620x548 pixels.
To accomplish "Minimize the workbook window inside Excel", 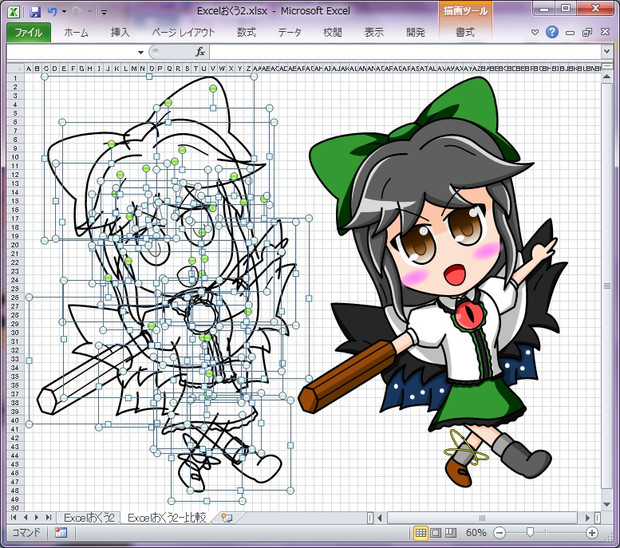I will [570, 33].
